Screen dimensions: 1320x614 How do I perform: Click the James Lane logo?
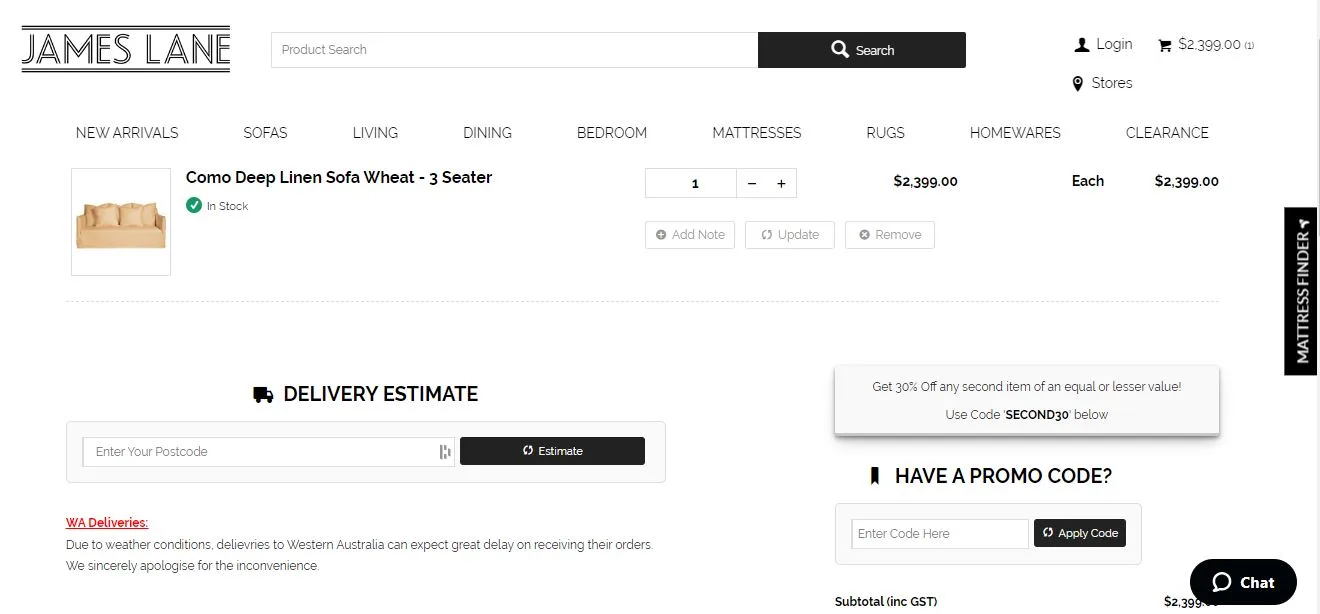click(x=126, y=49)
